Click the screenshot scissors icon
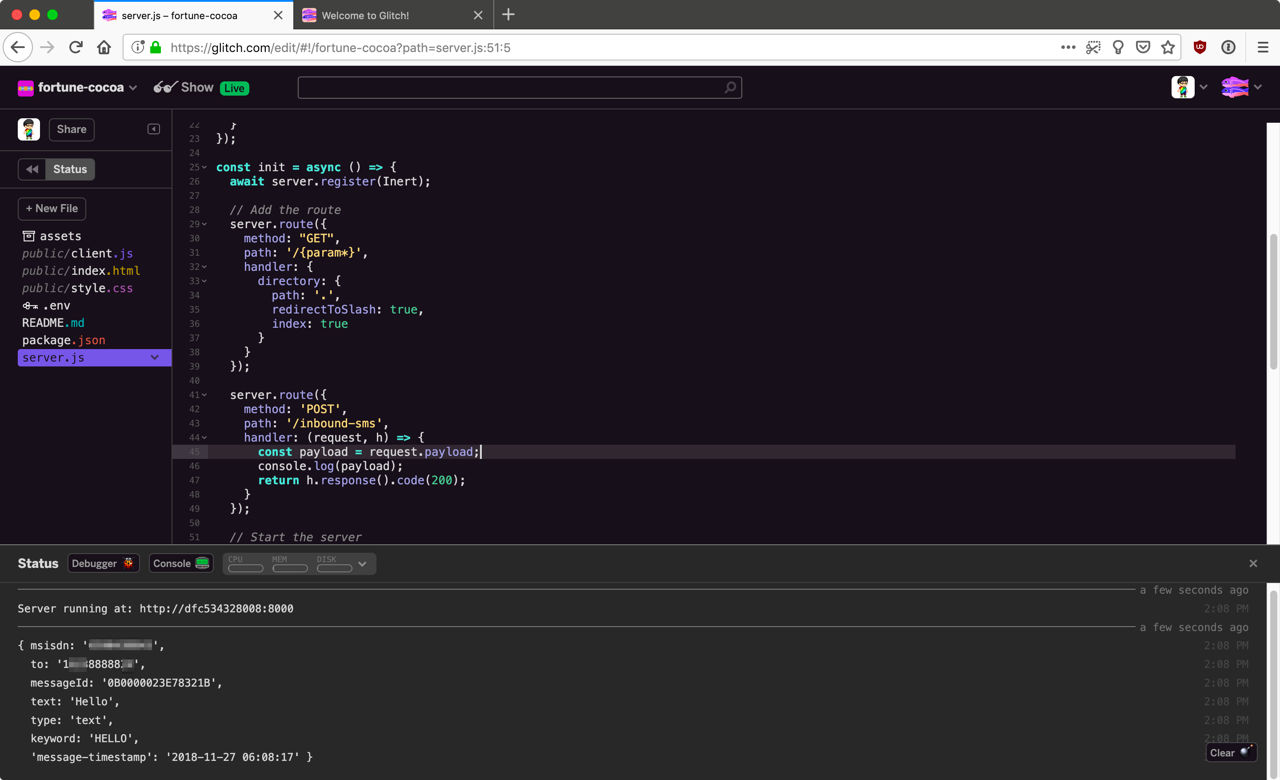The width and height of the screenshot is (1280, 780). click(1094, 47)
